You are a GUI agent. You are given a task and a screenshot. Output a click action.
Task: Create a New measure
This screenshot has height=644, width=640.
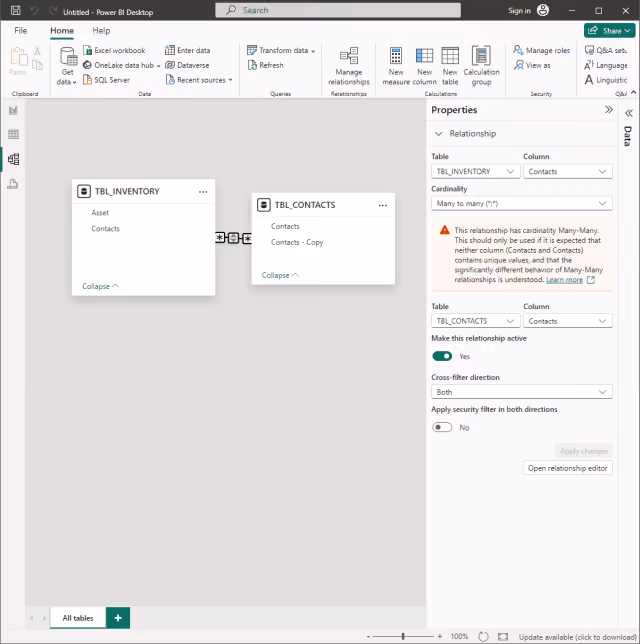[396, 66]
